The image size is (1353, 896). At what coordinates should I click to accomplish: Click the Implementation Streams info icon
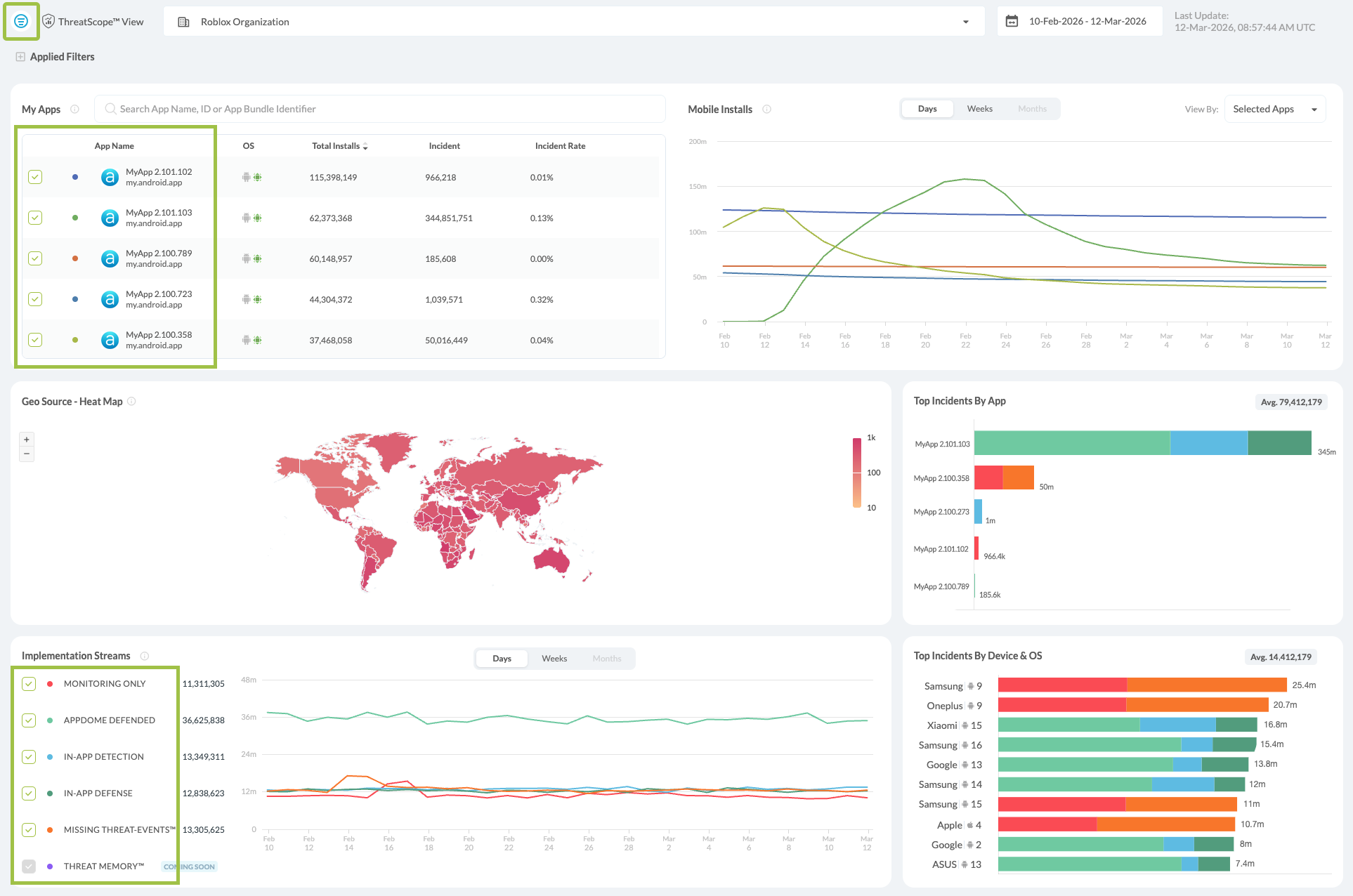[x=144, y=656]
